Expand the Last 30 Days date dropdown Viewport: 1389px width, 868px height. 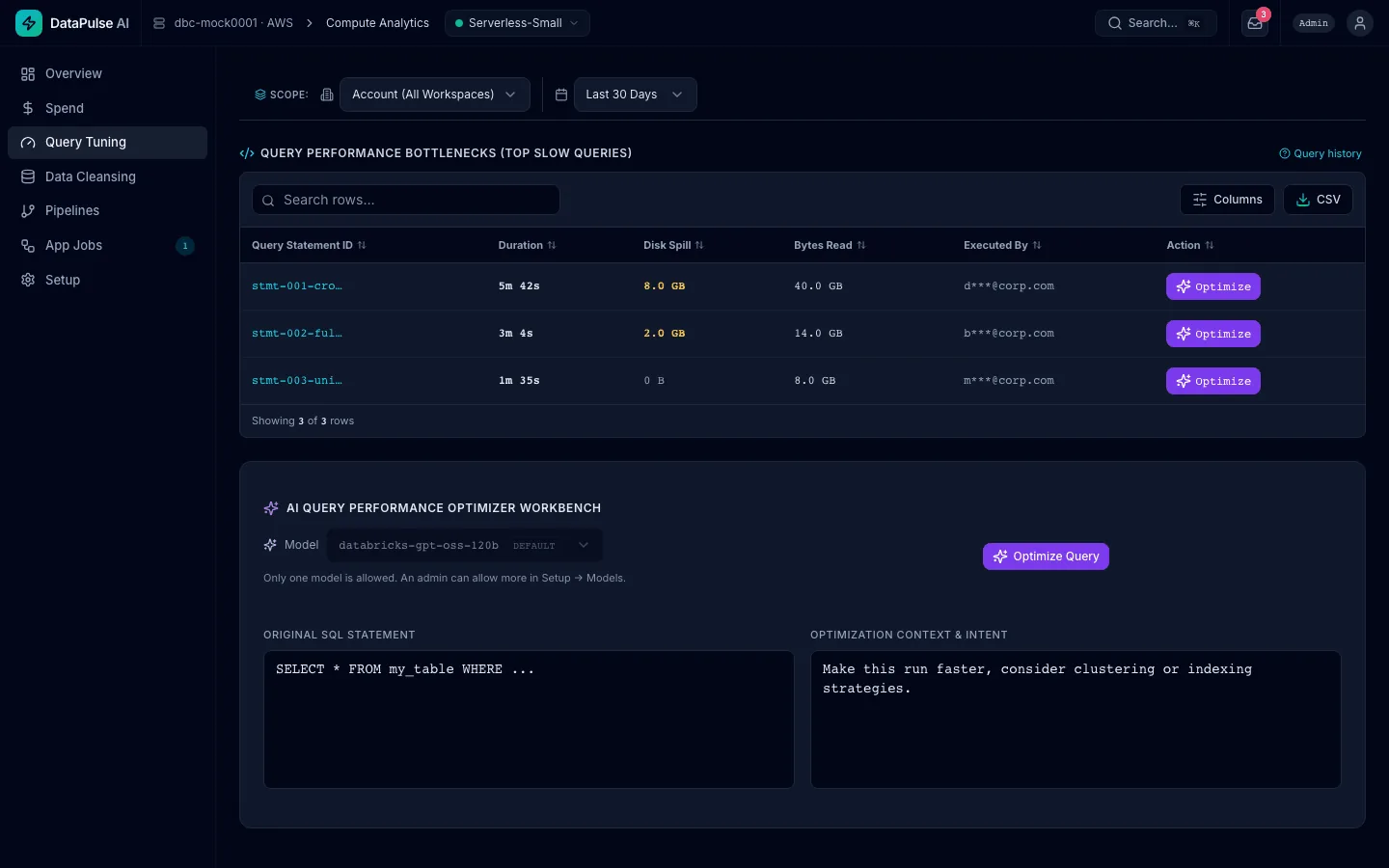[x=636, y=95]
